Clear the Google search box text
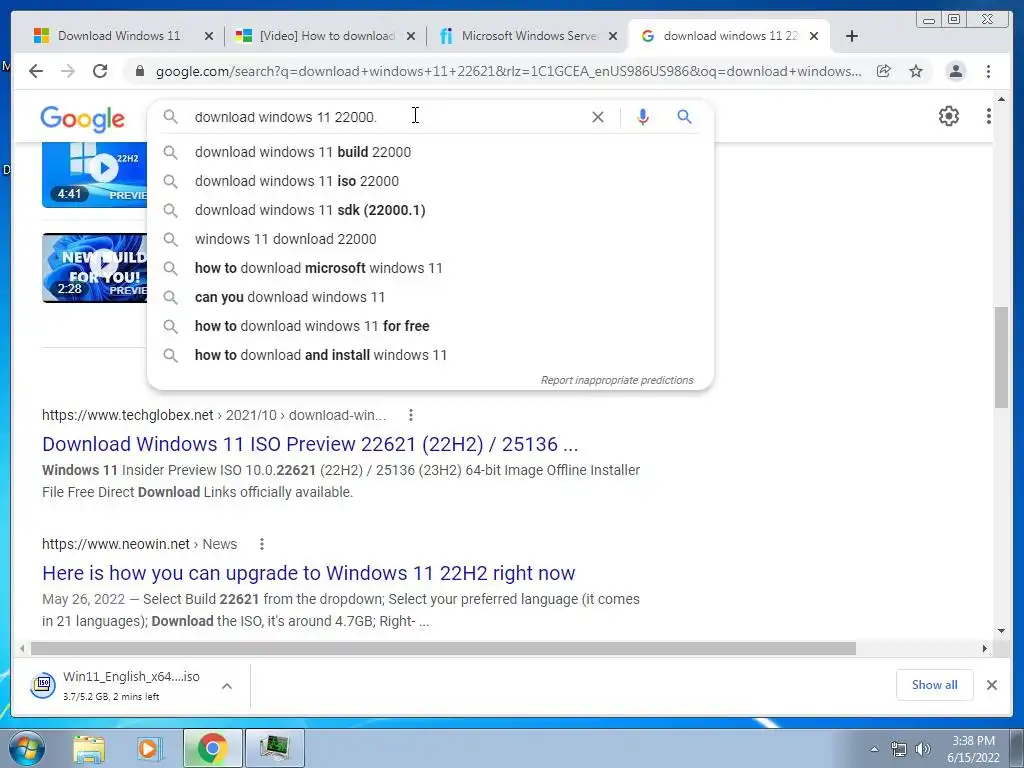The image size is (1024, 768). [x=598, y=117]
